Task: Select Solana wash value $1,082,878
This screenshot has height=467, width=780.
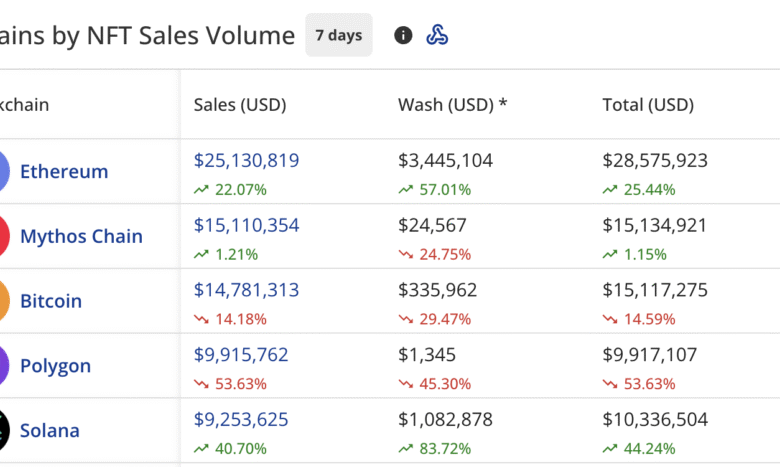Action: pos(445,420)
